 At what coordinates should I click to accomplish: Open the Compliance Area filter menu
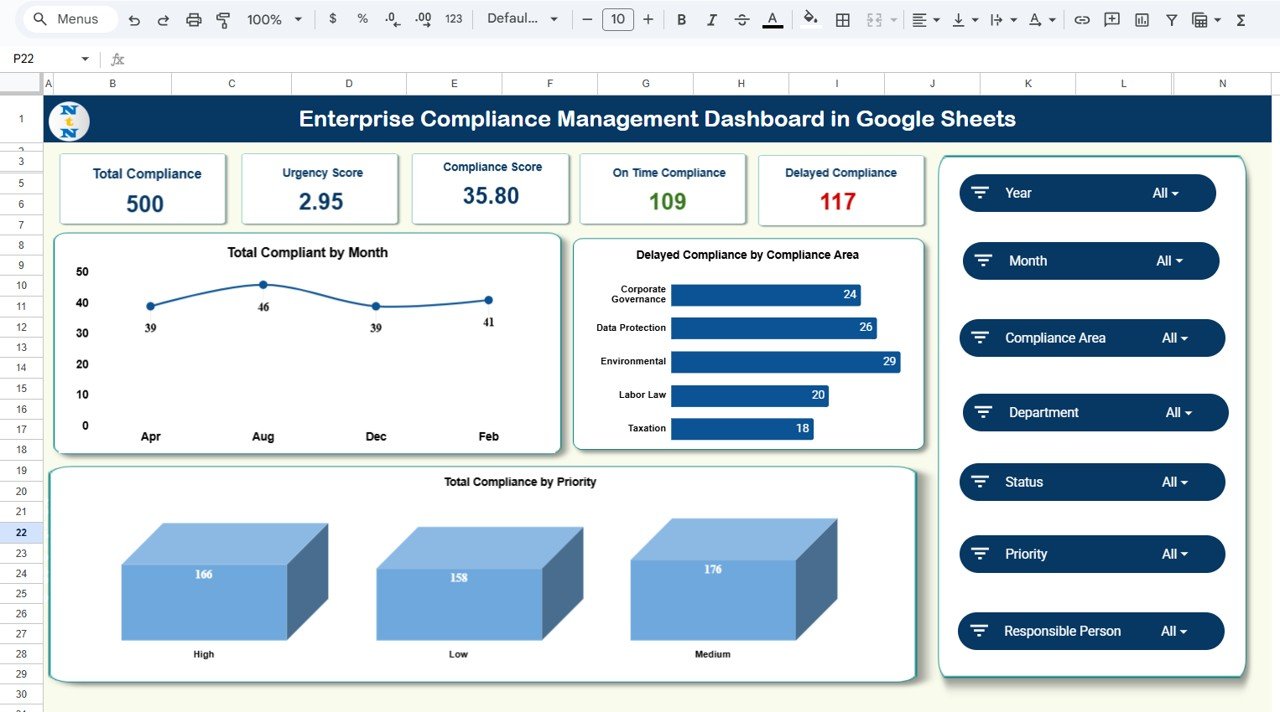(x=1176, y=338)
